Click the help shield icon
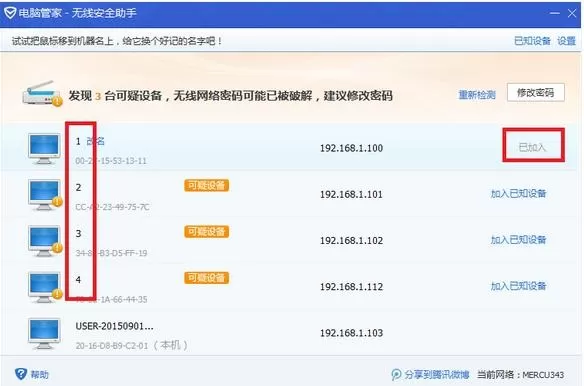Viewport: 584px width, 386px height. coord(21,374)
